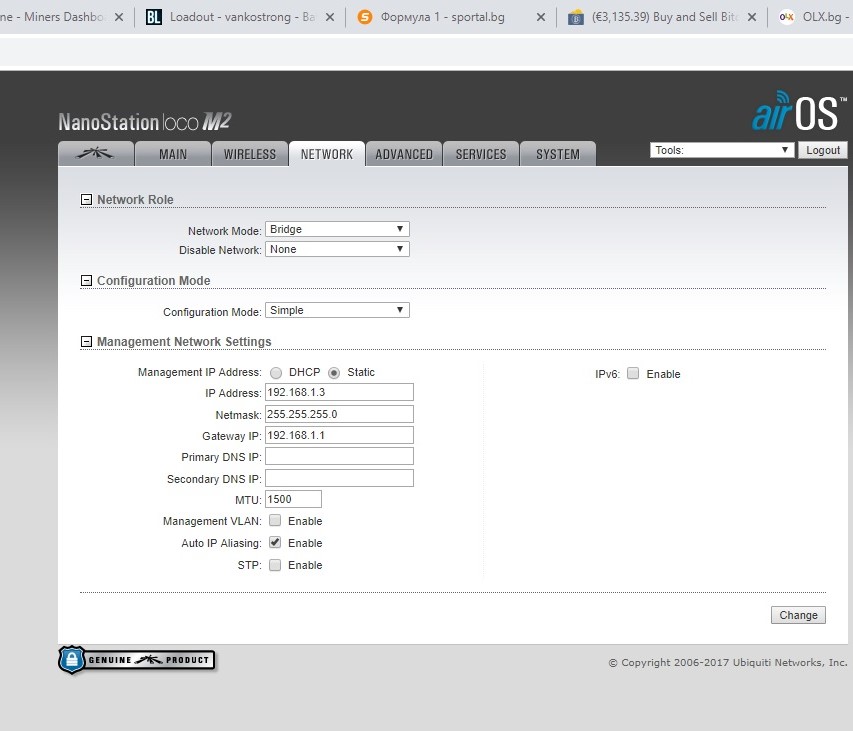
Task: Close the Формула 1 sportal.bg tab
Action: (541, 17)
